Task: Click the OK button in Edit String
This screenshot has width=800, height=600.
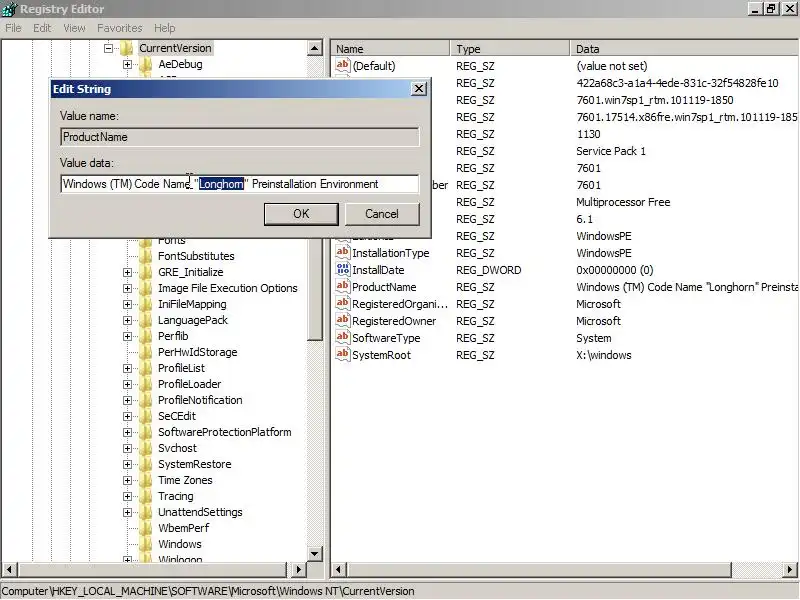Action: pyautogui.click(x=301, y=214)
